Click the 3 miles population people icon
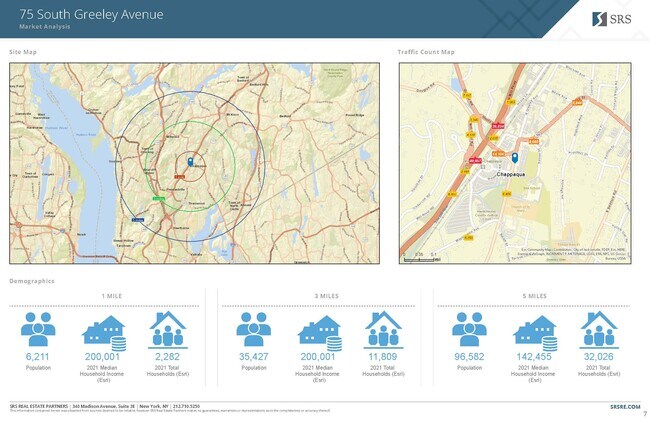The image size is (650, 421). [x=256, y=328]
